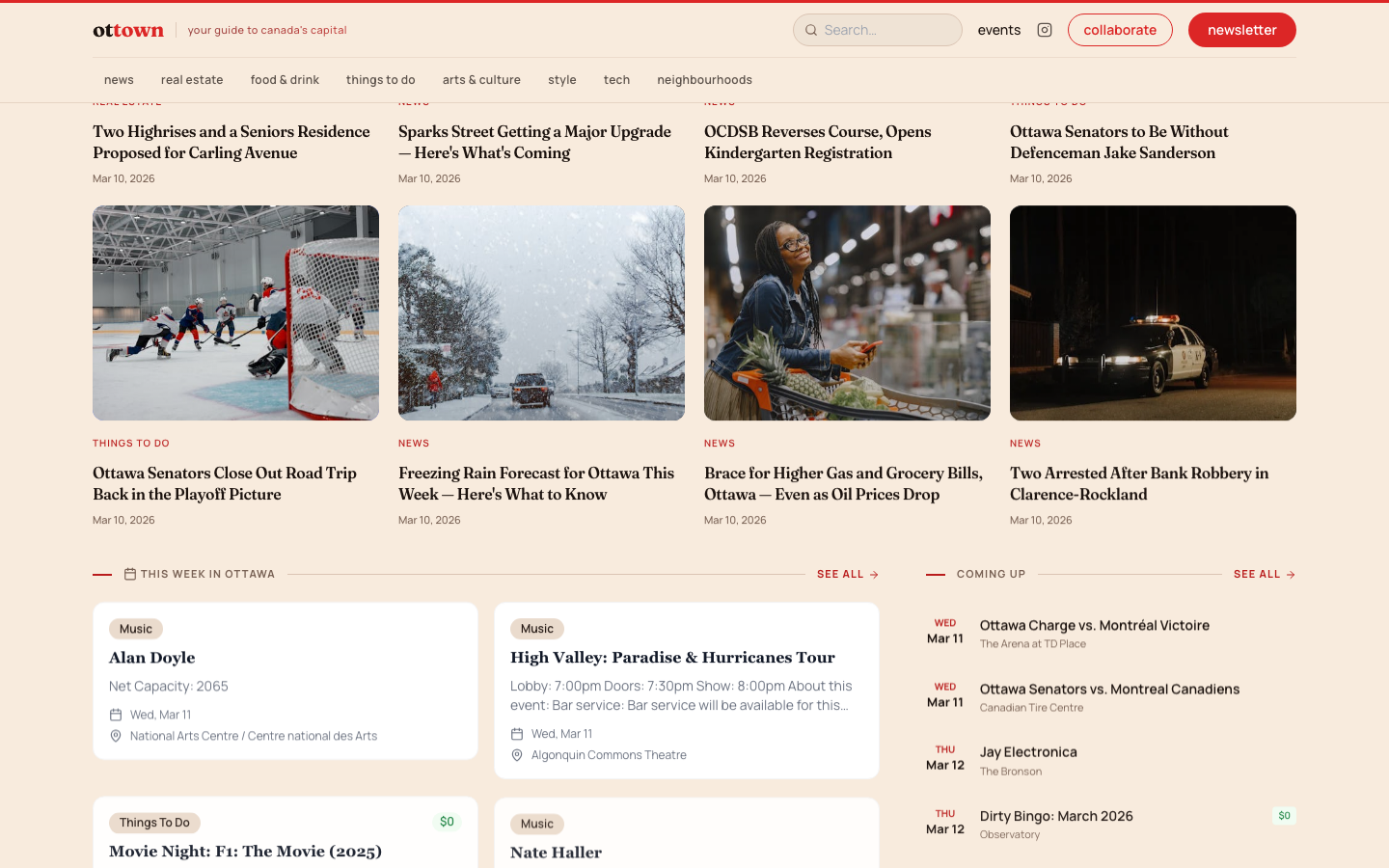The height and width of the screenshot is (868, 1389).
Task: Open Dirty Bingo: March 2026 event
Action: [x=1056, y=816]
